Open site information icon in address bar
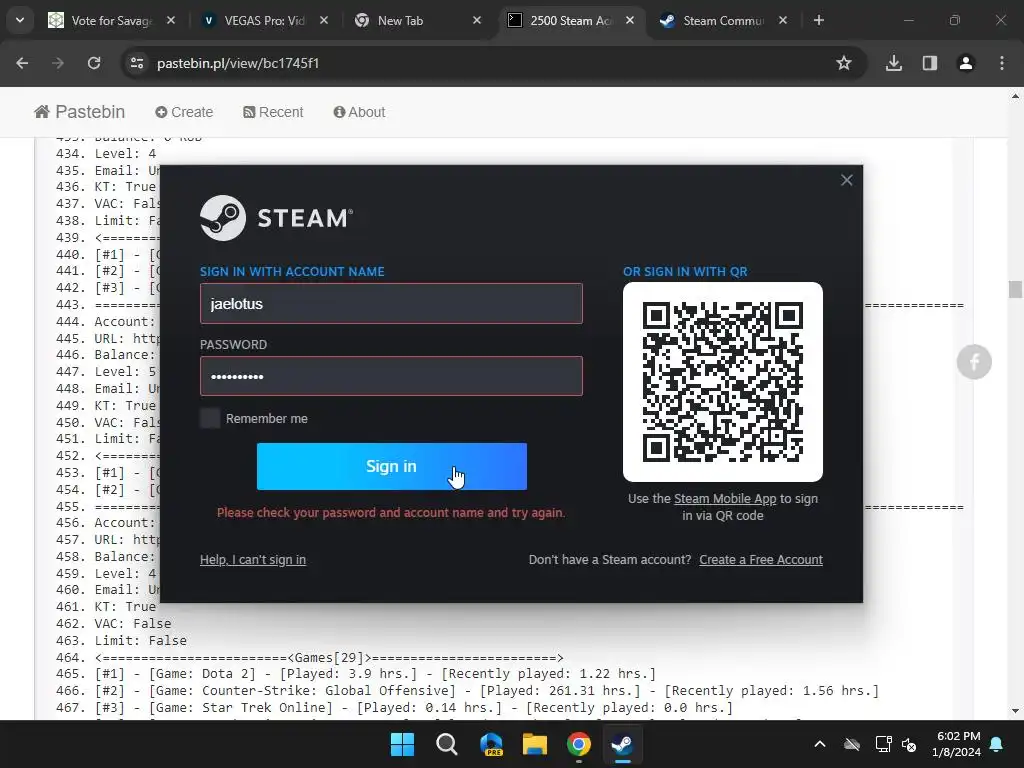 click(137, 63)
